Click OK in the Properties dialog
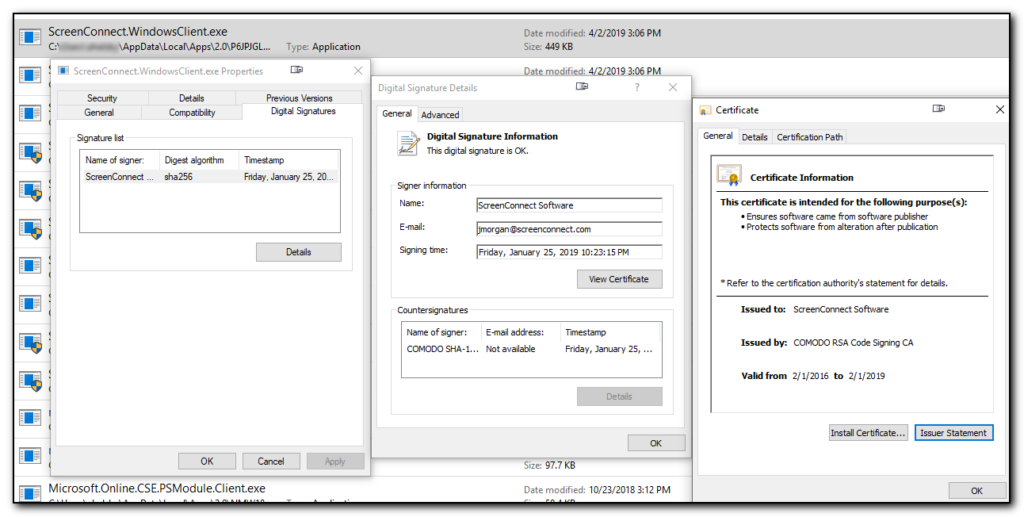 [x=207, y=461]
